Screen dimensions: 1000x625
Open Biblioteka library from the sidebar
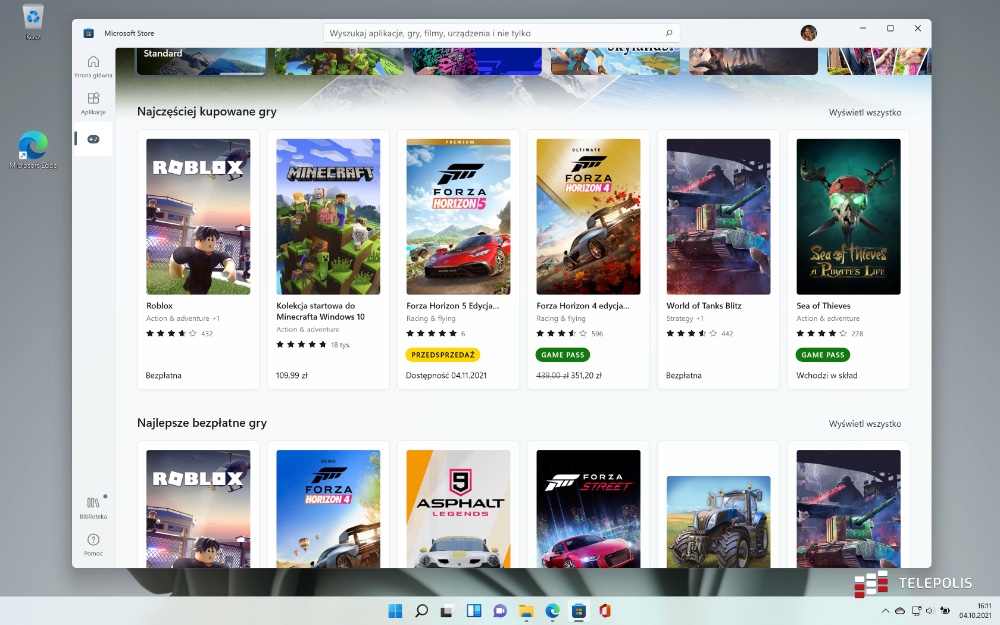tap(93, 507)
